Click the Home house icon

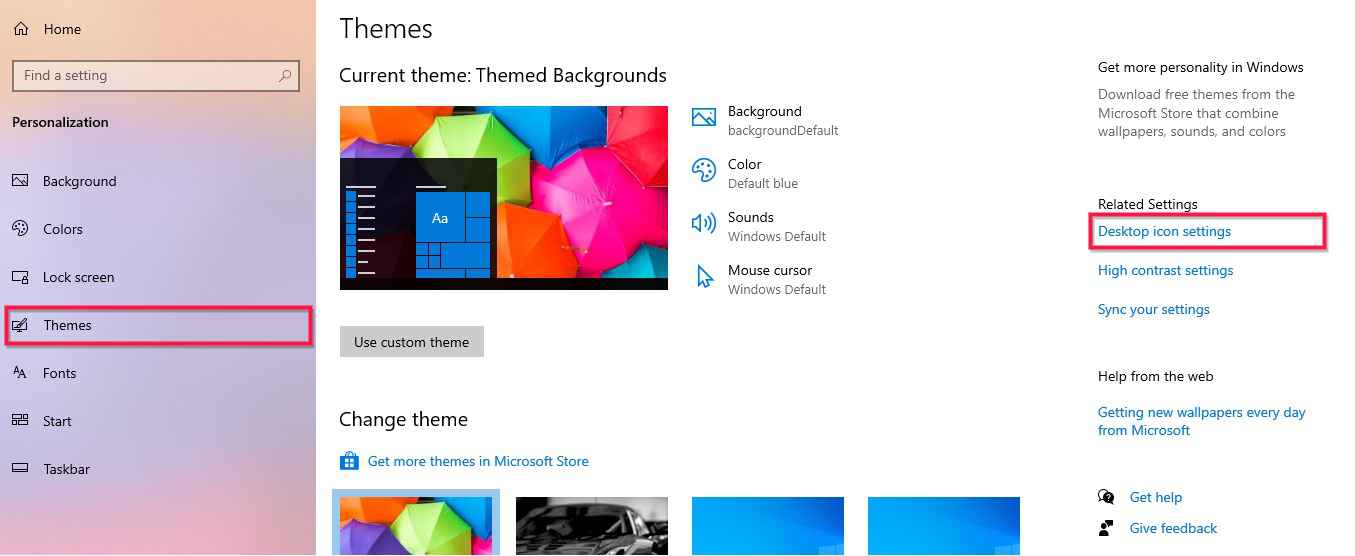(21, 29)
